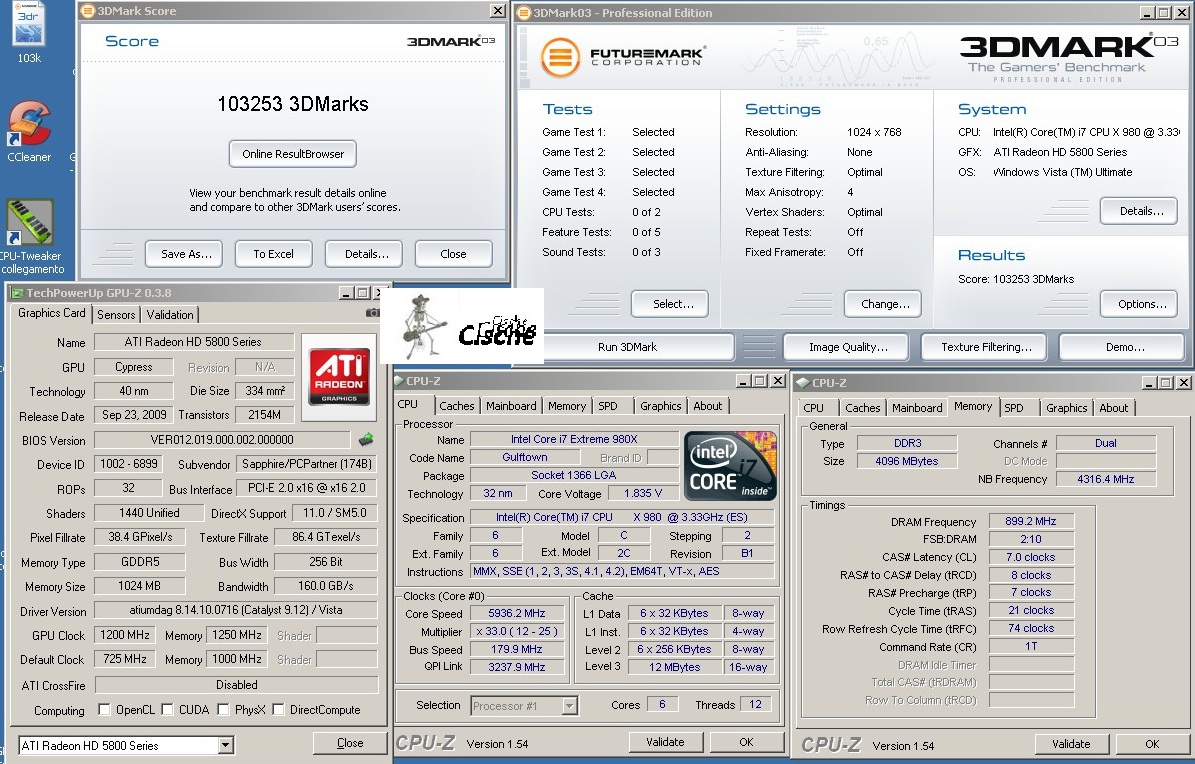The height and width of the screenshot is (764, 1195).
Task: Click the Core Voltage 1.835 V value
Action: [642, 493]
